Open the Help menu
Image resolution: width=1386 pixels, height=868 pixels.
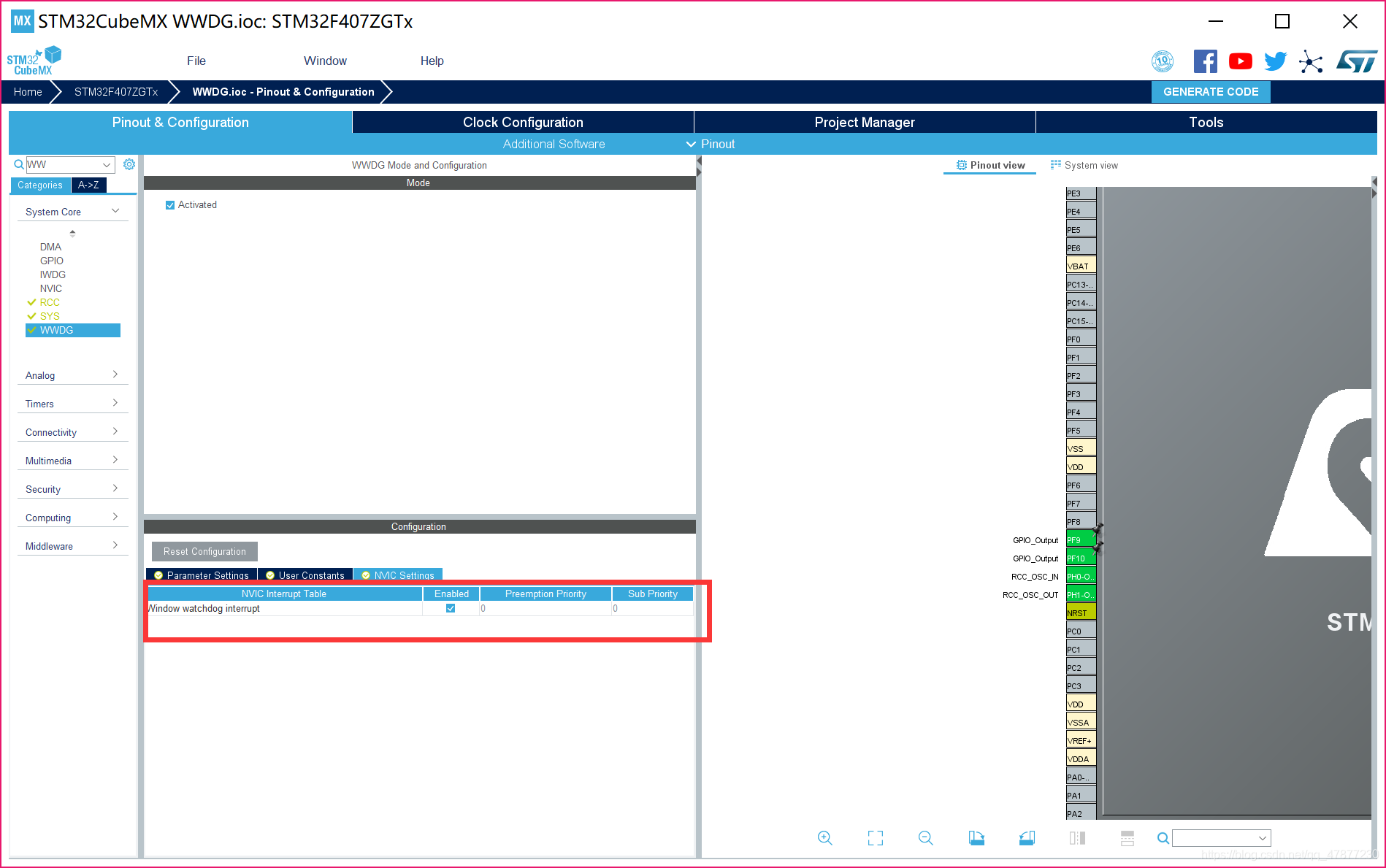coord(432,61)
